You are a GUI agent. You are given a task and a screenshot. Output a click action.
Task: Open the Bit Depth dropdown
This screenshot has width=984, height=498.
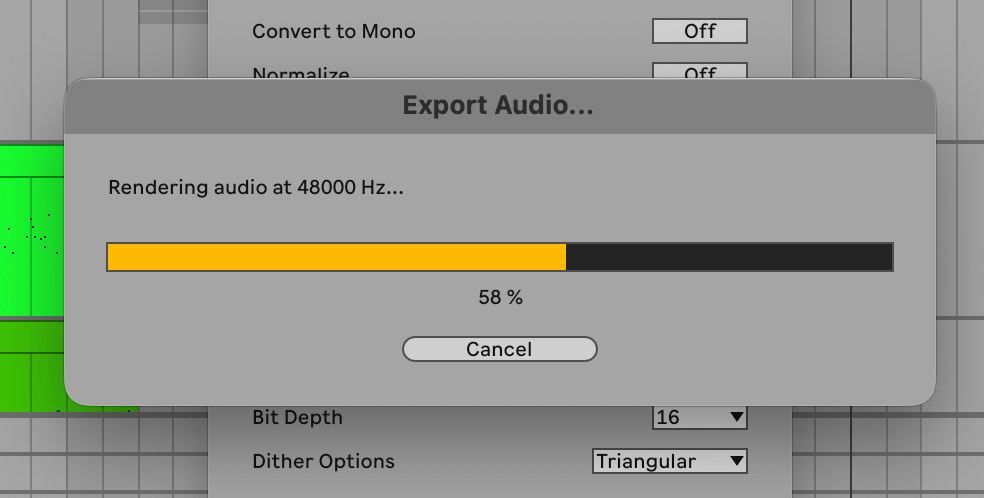pyautogui.click(x=699, y=416)
